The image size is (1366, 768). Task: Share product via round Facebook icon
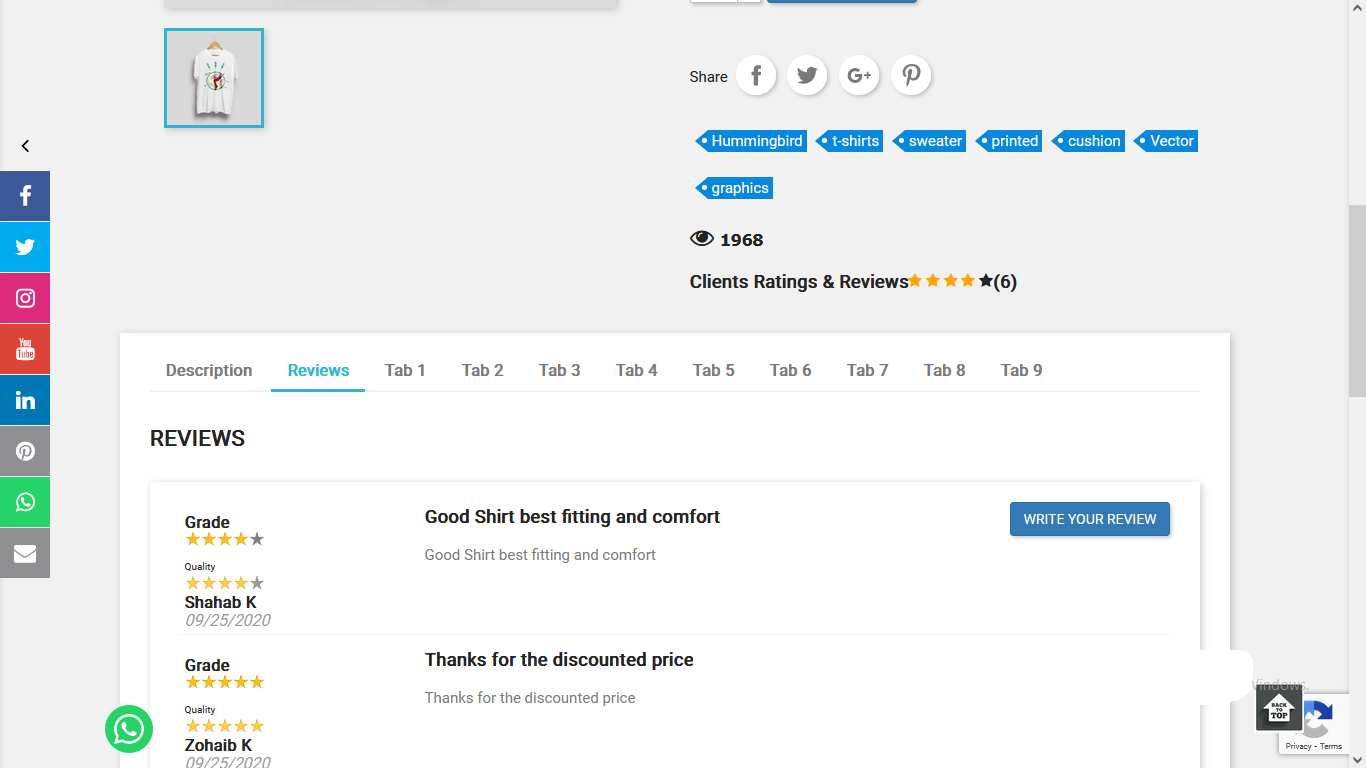click(756, 76)
